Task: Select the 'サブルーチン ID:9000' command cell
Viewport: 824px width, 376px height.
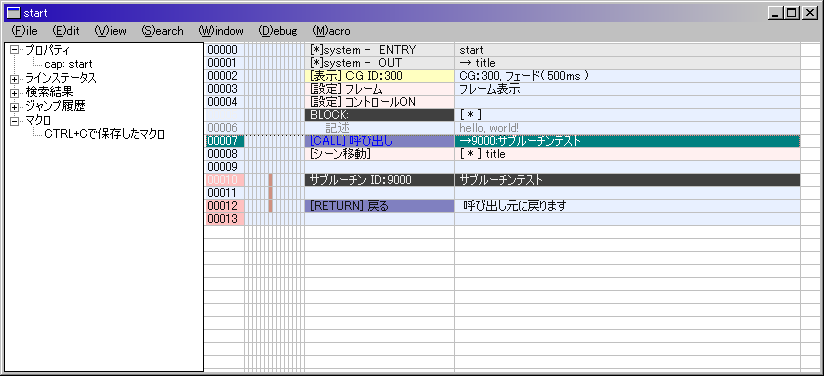Action: click(x=379, y=180)
